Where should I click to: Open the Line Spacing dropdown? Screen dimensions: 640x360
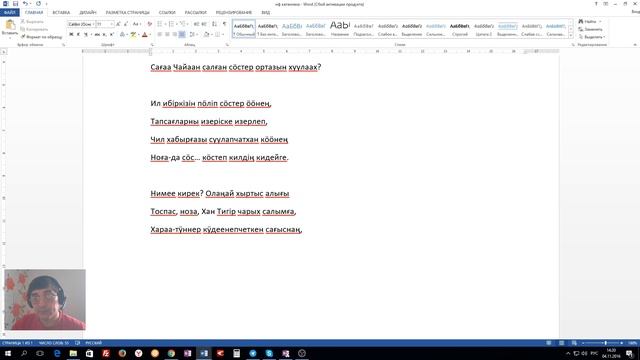[x=193, y=35]
